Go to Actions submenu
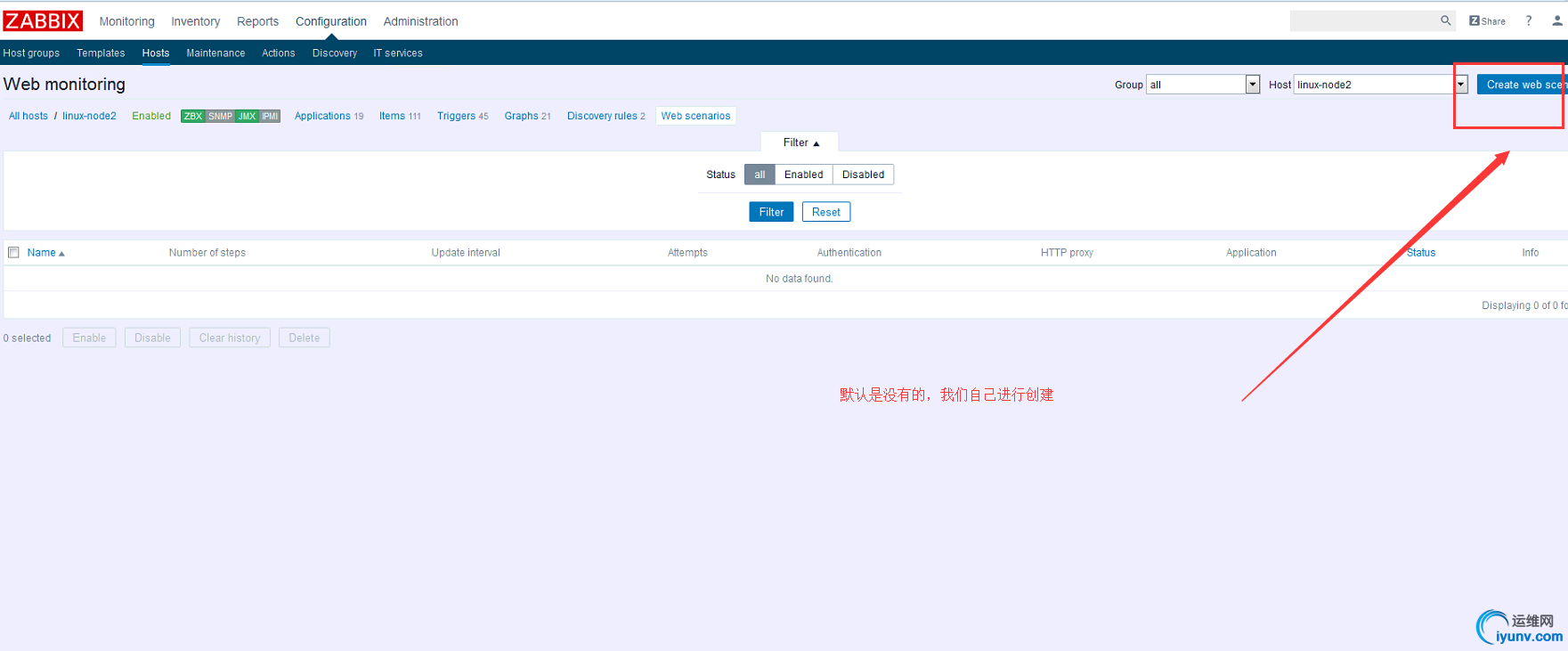 pyautogui.click(x=278, y=53)
